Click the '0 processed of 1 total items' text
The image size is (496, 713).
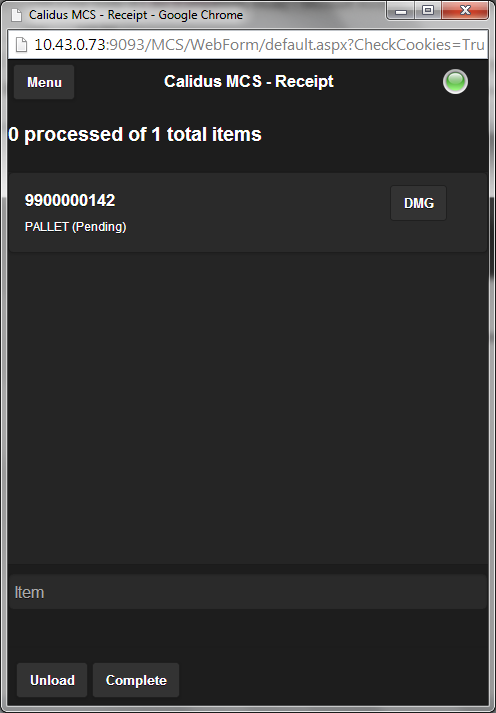(x=135, y=134)
